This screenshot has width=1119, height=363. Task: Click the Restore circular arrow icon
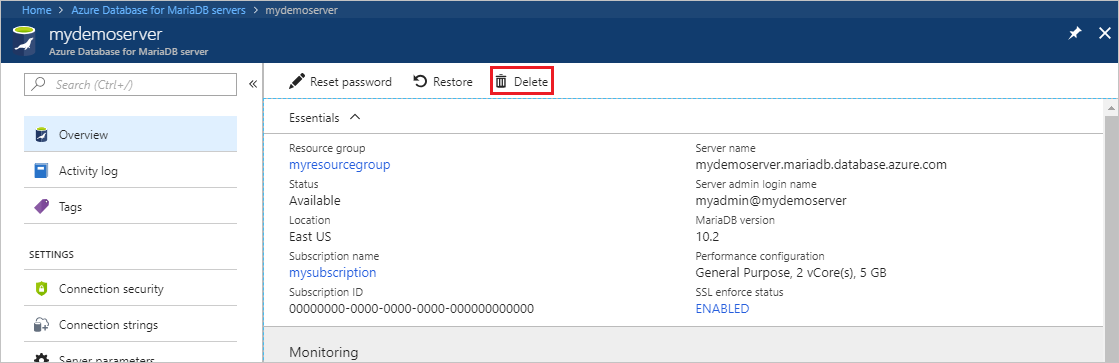tap(420, 81)
